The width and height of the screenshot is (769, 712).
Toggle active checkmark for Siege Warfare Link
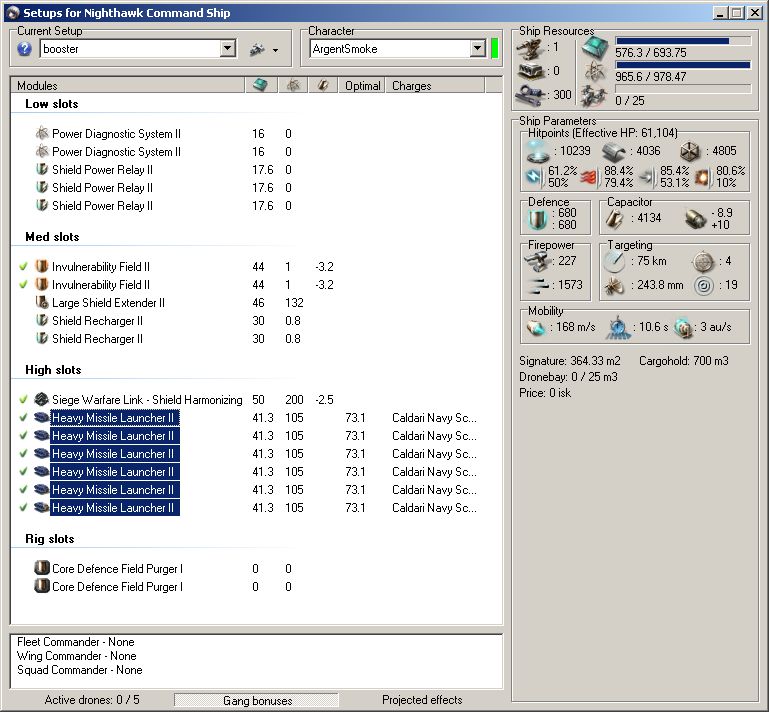[23, 400]
